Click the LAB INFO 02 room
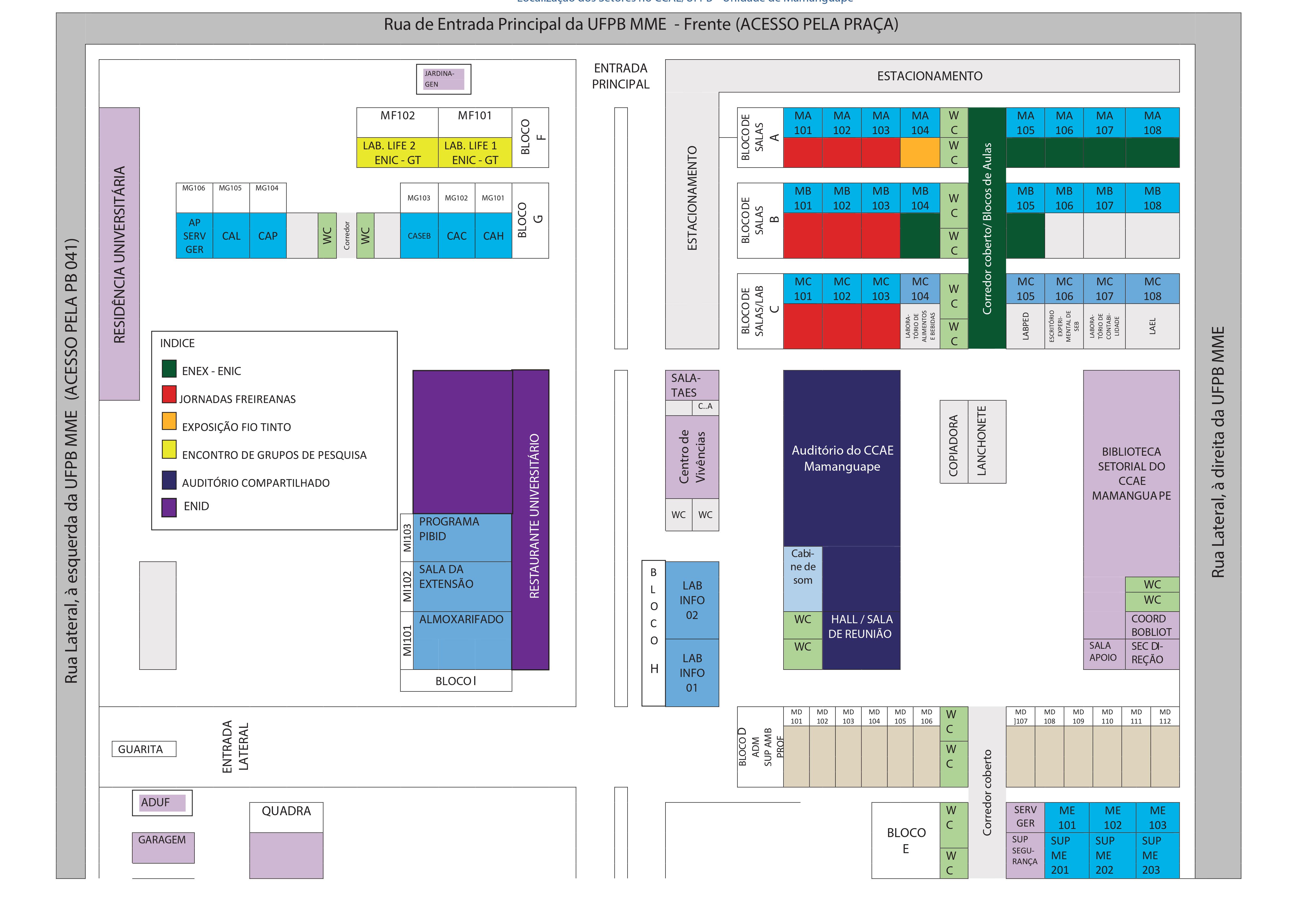This screenshot has height=924, width=1307. tap(692, 600)
